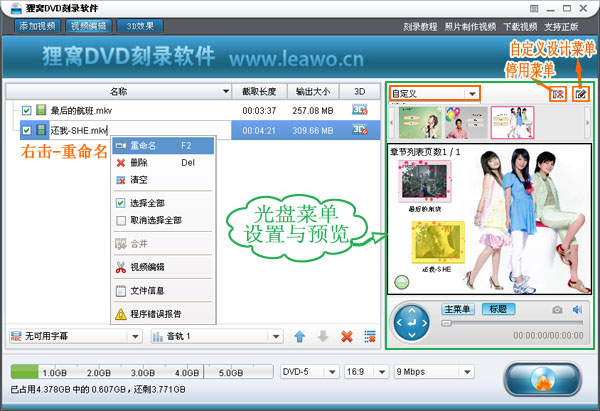Select the balloons menu template thumbnail

pyautogui.click(x=466, y=123)
